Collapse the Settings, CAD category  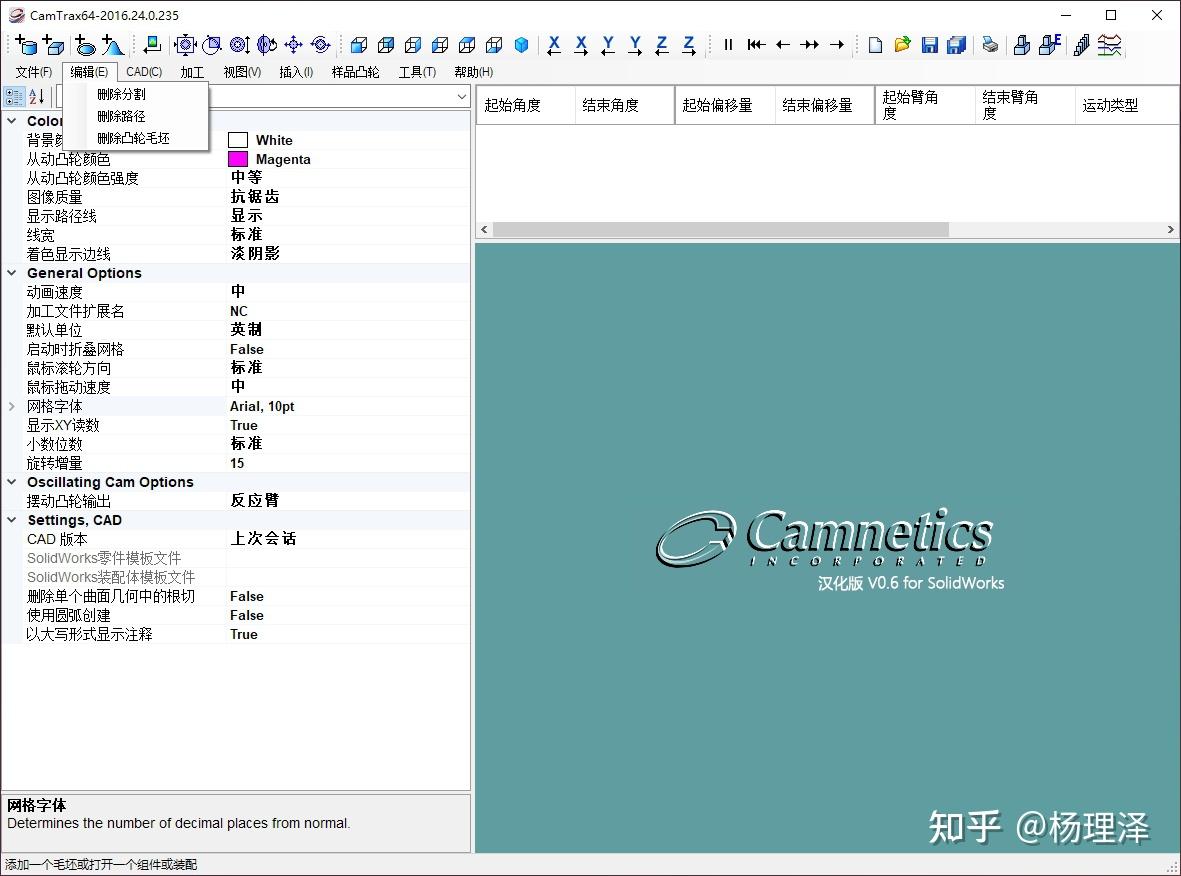(11, 520)
